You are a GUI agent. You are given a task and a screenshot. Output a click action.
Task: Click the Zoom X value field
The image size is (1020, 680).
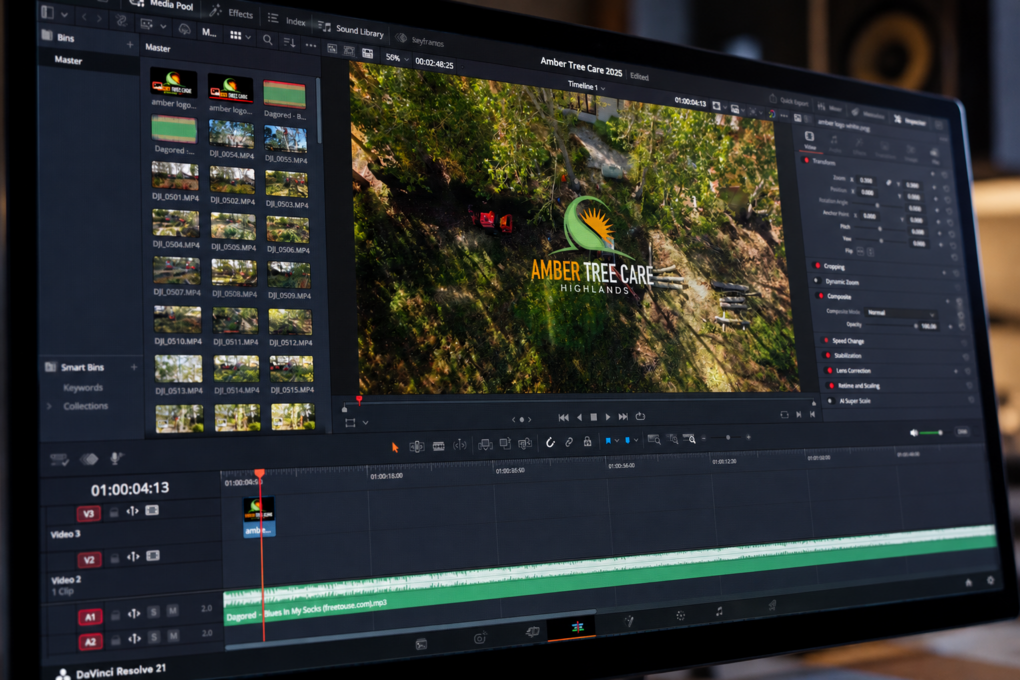867,180
